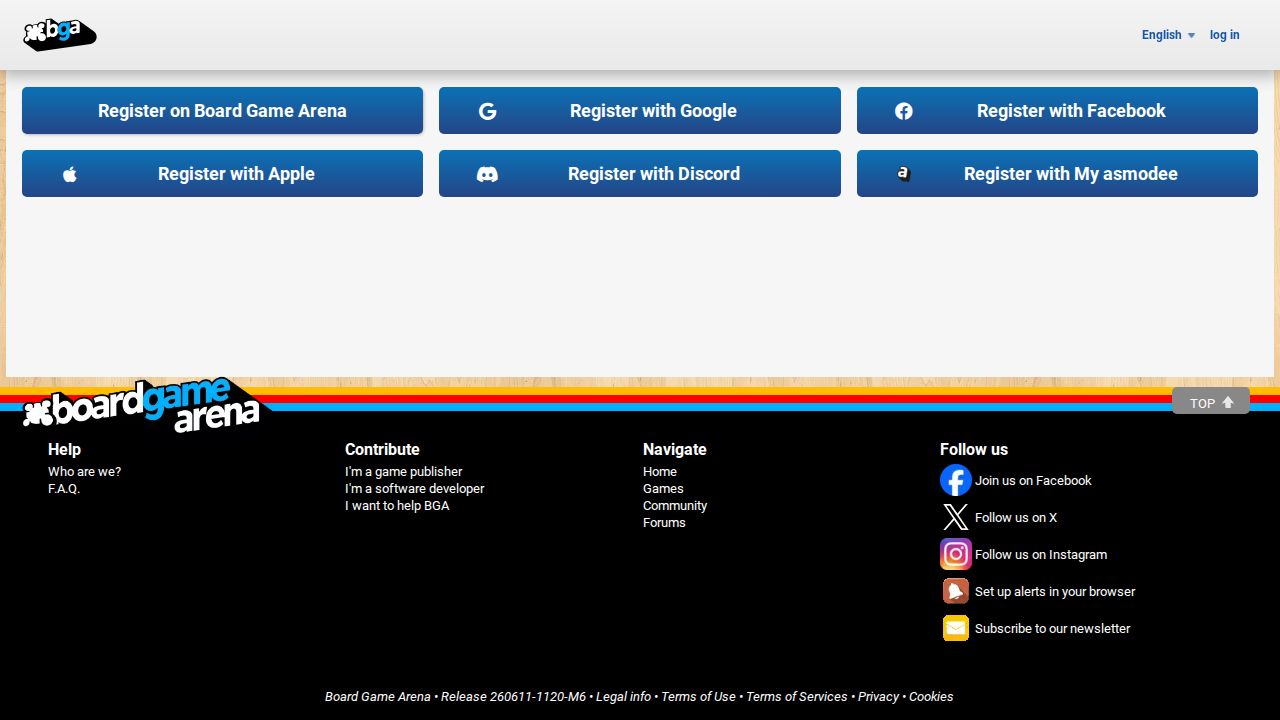The width and height of the screenshot is (1280, 720).
Task: Click Follow us on Instagram link
Action: tap(1041, 555)
